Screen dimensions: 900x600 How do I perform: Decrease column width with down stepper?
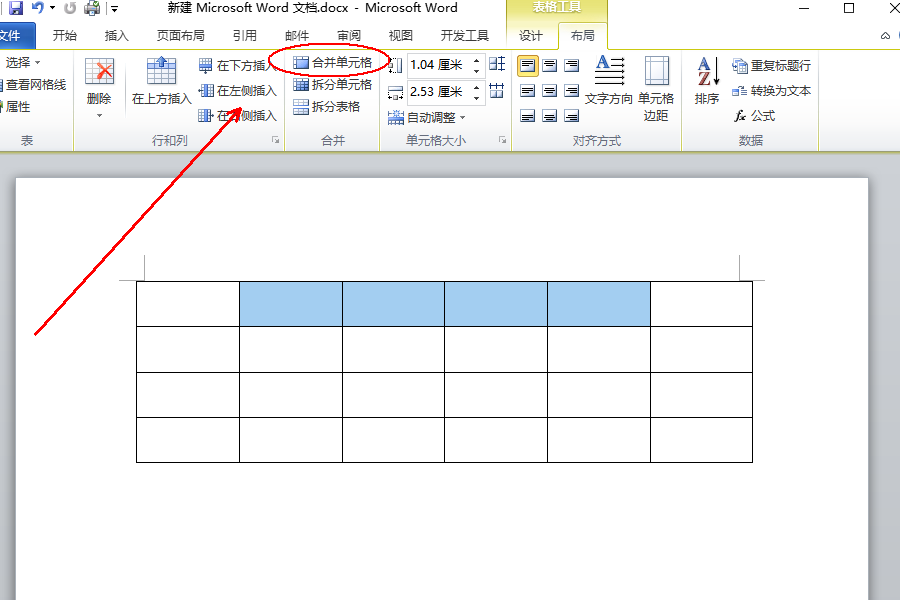476,97
